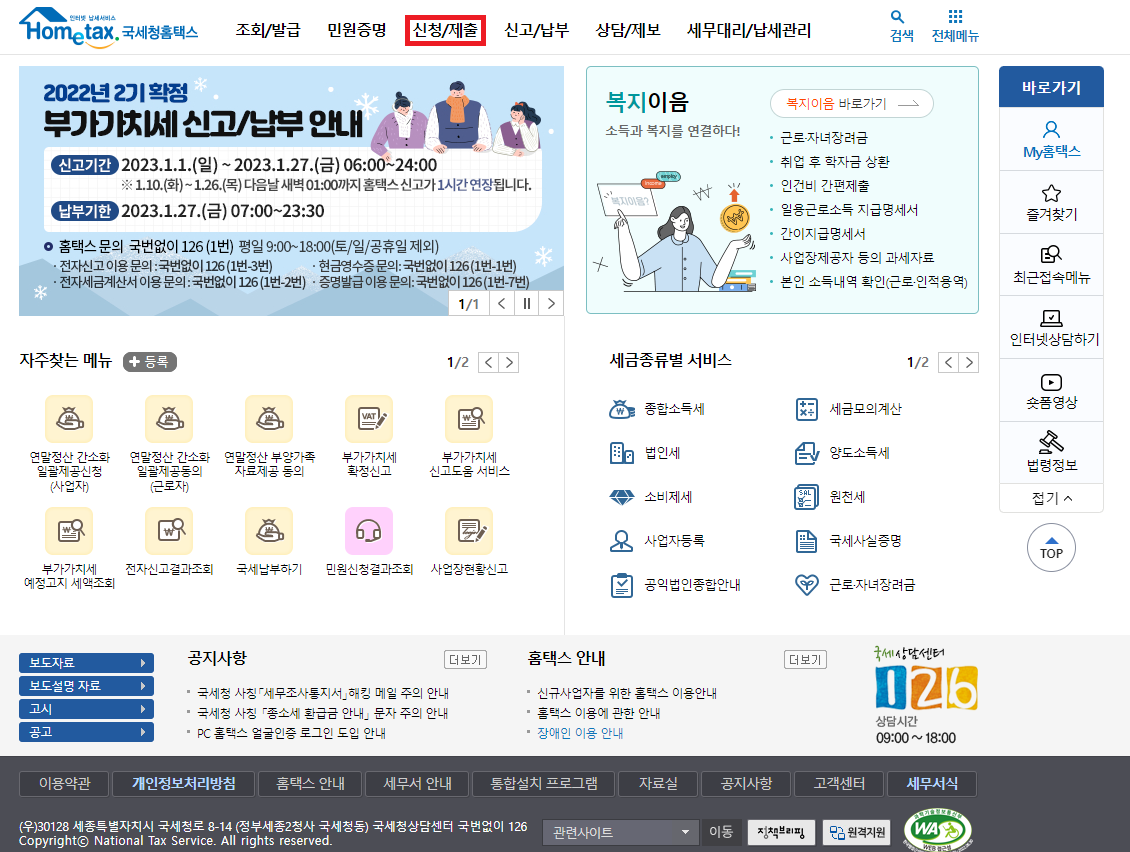Screen dimensions: 1130x852
Task: Click the 이동 button
Action: (721, 833)
